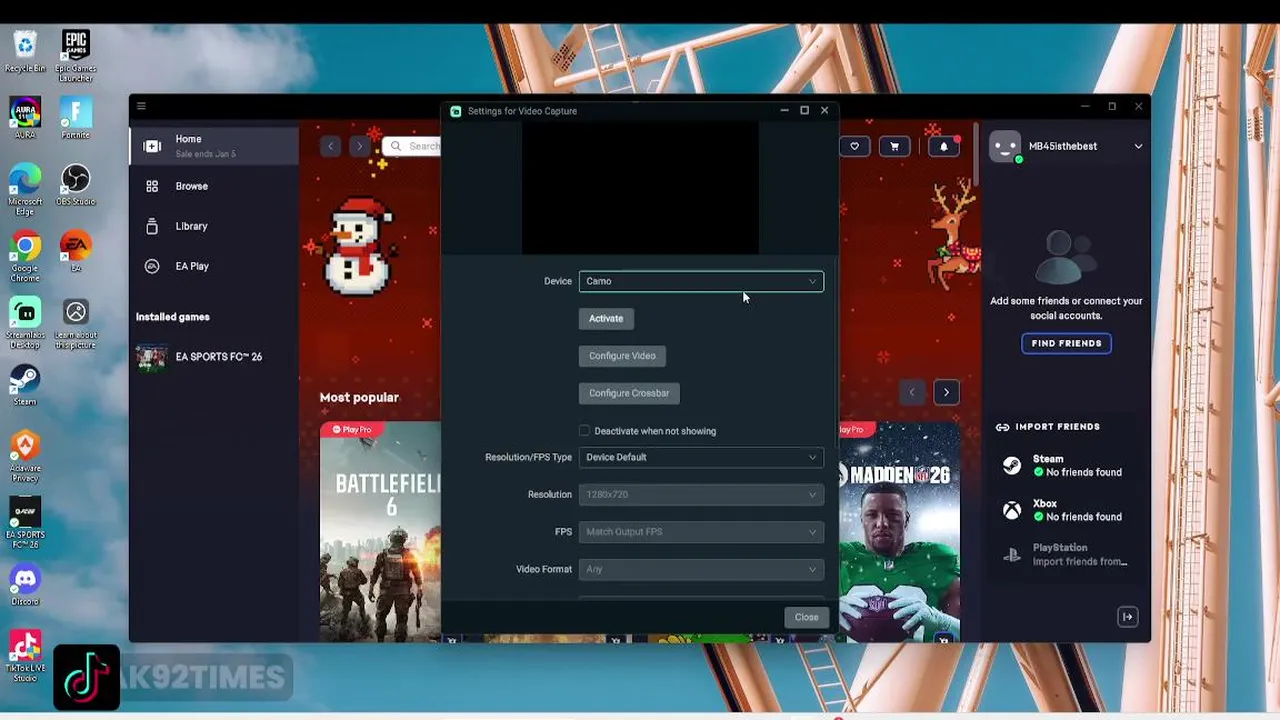Viewport: 1280px width, 720px height.
Task: Launch Fortnite from the desktop
Action: click(x=75, y=118)
